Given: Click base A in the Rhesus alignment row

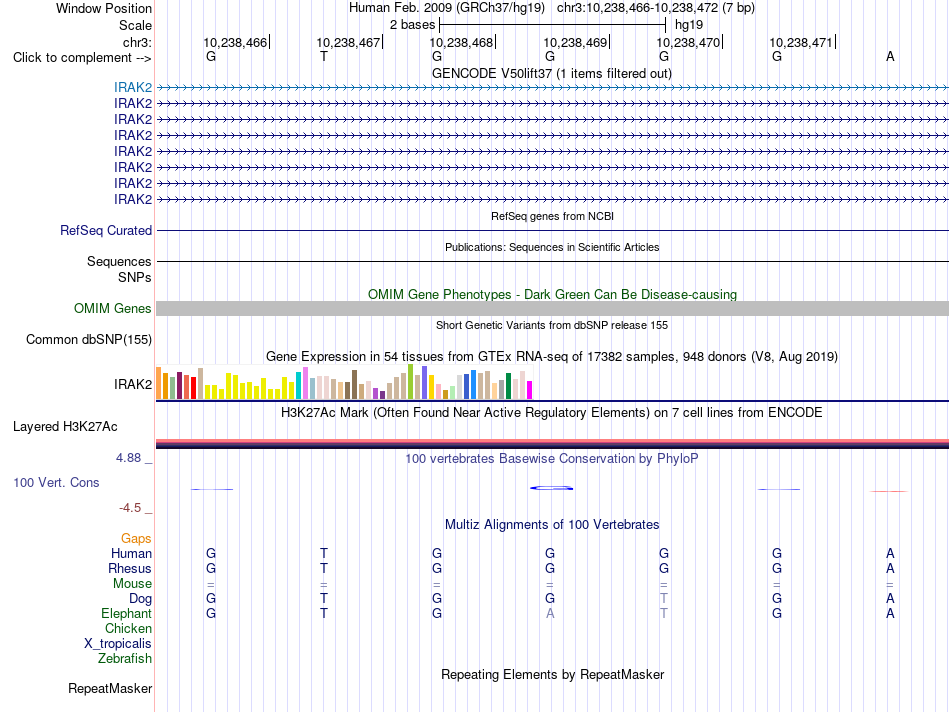Looking at the screenshot, I should [890, 568].
